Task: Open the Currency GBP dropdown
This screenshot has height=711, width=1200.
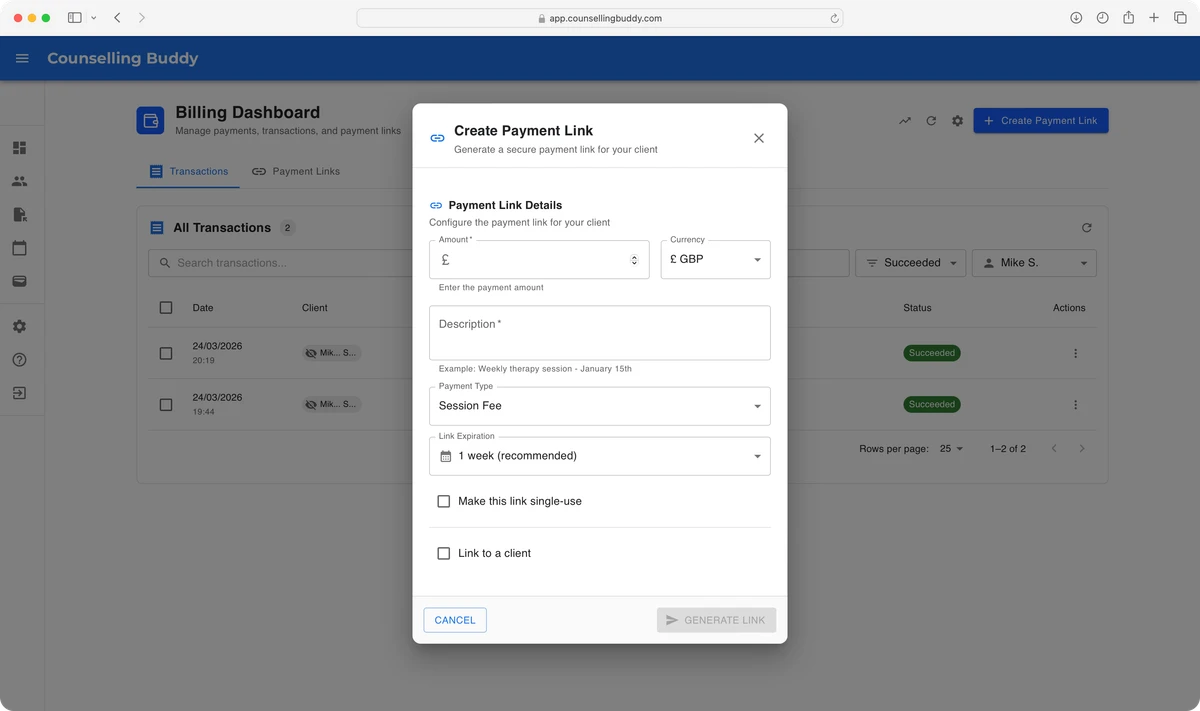Action: 715,260
